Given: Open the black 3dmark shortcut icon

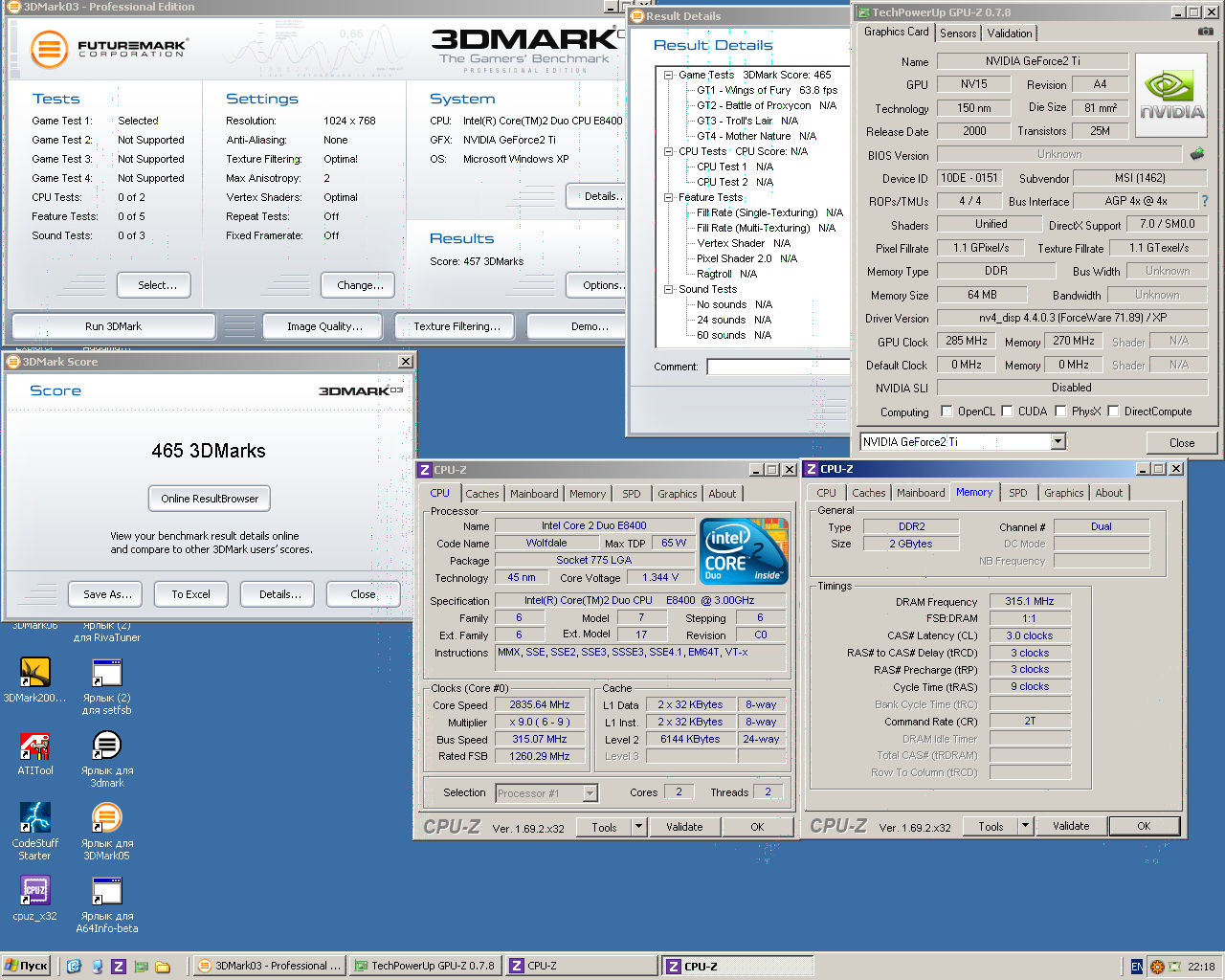Looking at the screenshot, I should click(x=106, y=746).
